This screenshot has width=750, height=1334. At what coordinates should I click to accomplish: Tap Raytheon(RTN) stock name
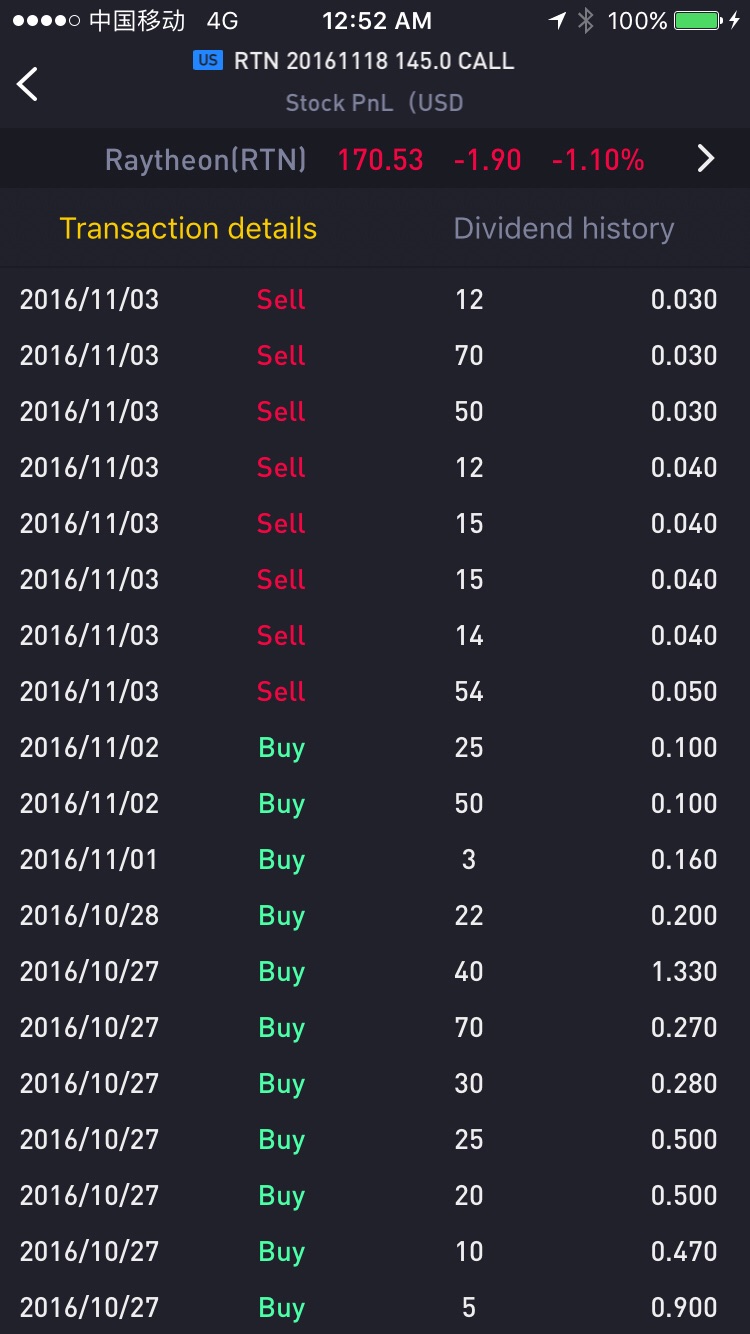coord(206,159)
